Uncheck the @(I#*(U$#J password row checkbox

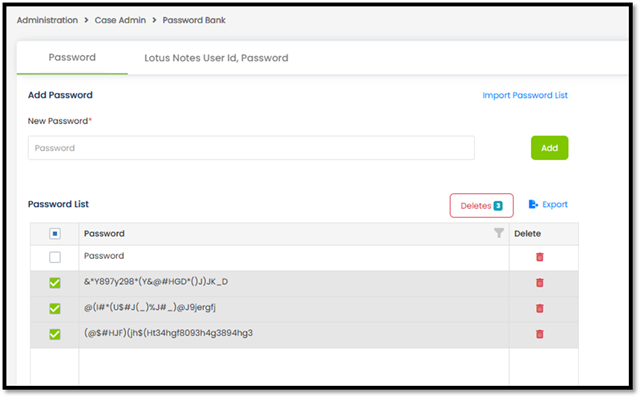click(x=55, y=309)
